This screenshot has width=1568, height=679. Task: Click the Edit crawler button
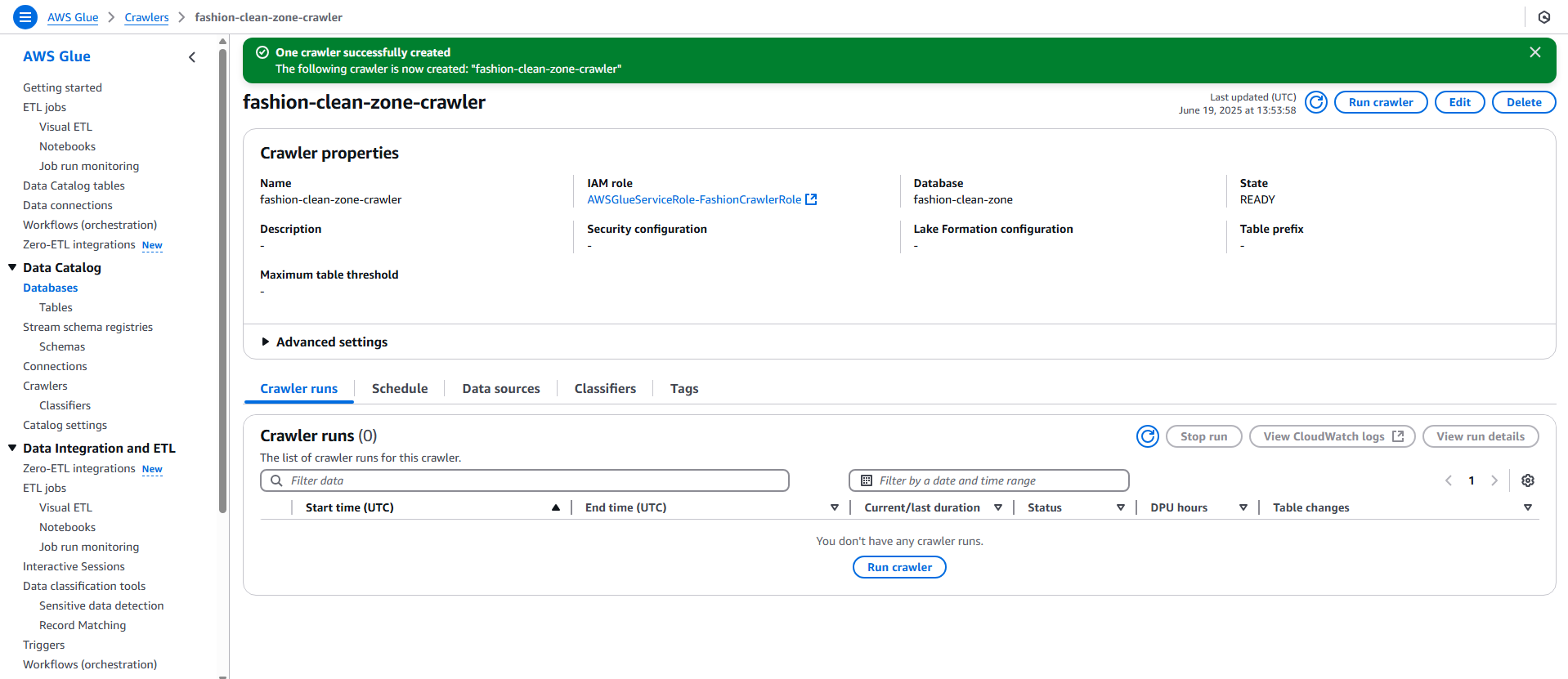click(x=1460, y=102)
